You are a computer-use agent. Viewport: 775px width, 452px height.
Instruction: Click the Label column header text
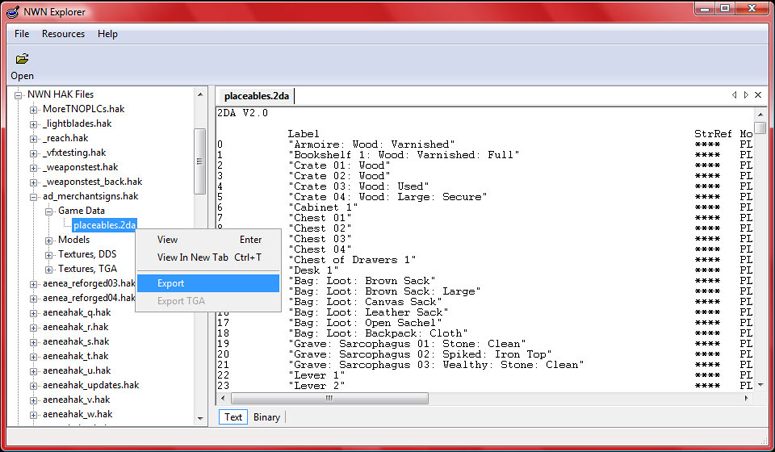(x=303, y=134)
